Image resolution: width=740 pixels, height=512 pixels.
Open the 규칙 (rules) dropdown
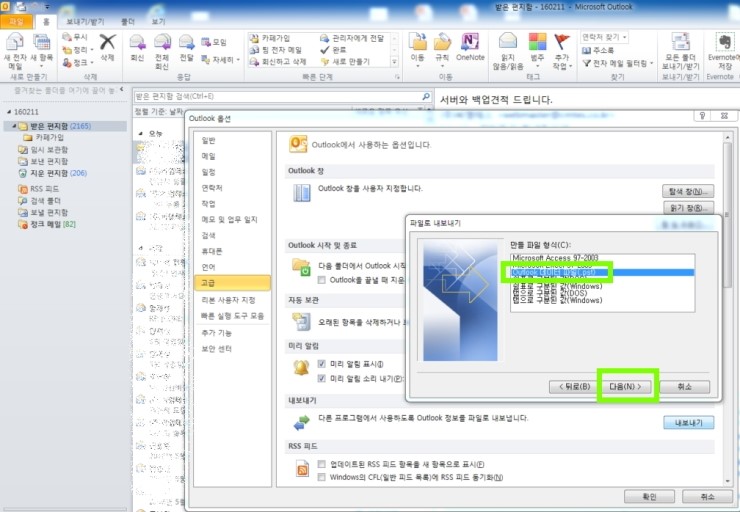(x=442, y=50)
